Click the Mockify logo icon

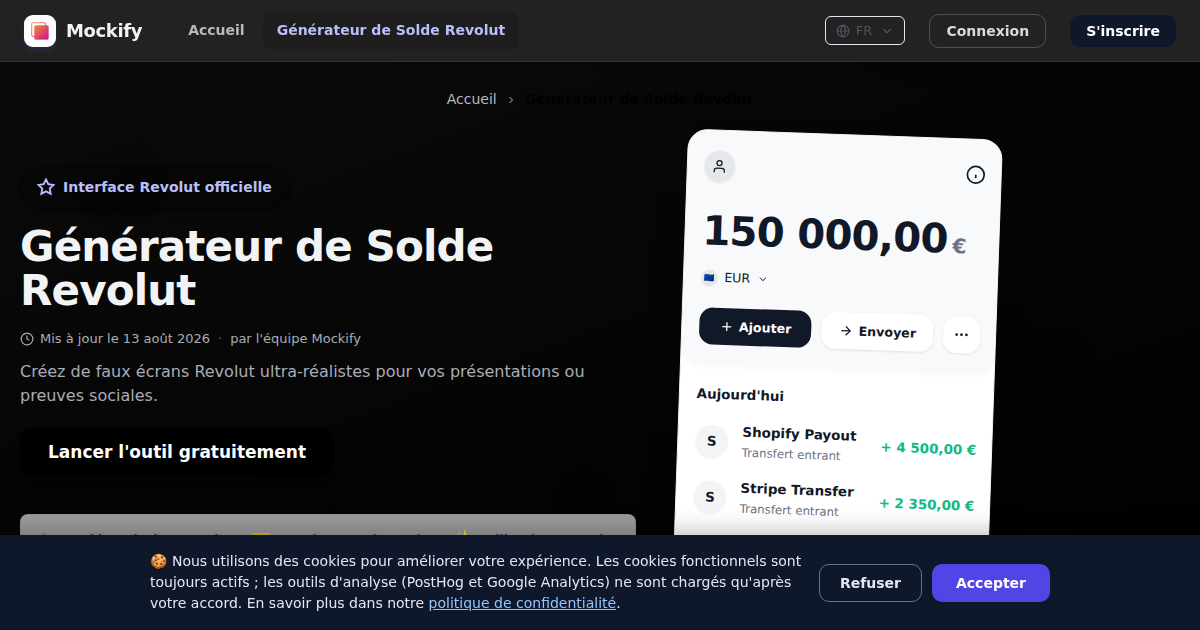(x=40, y=31)
